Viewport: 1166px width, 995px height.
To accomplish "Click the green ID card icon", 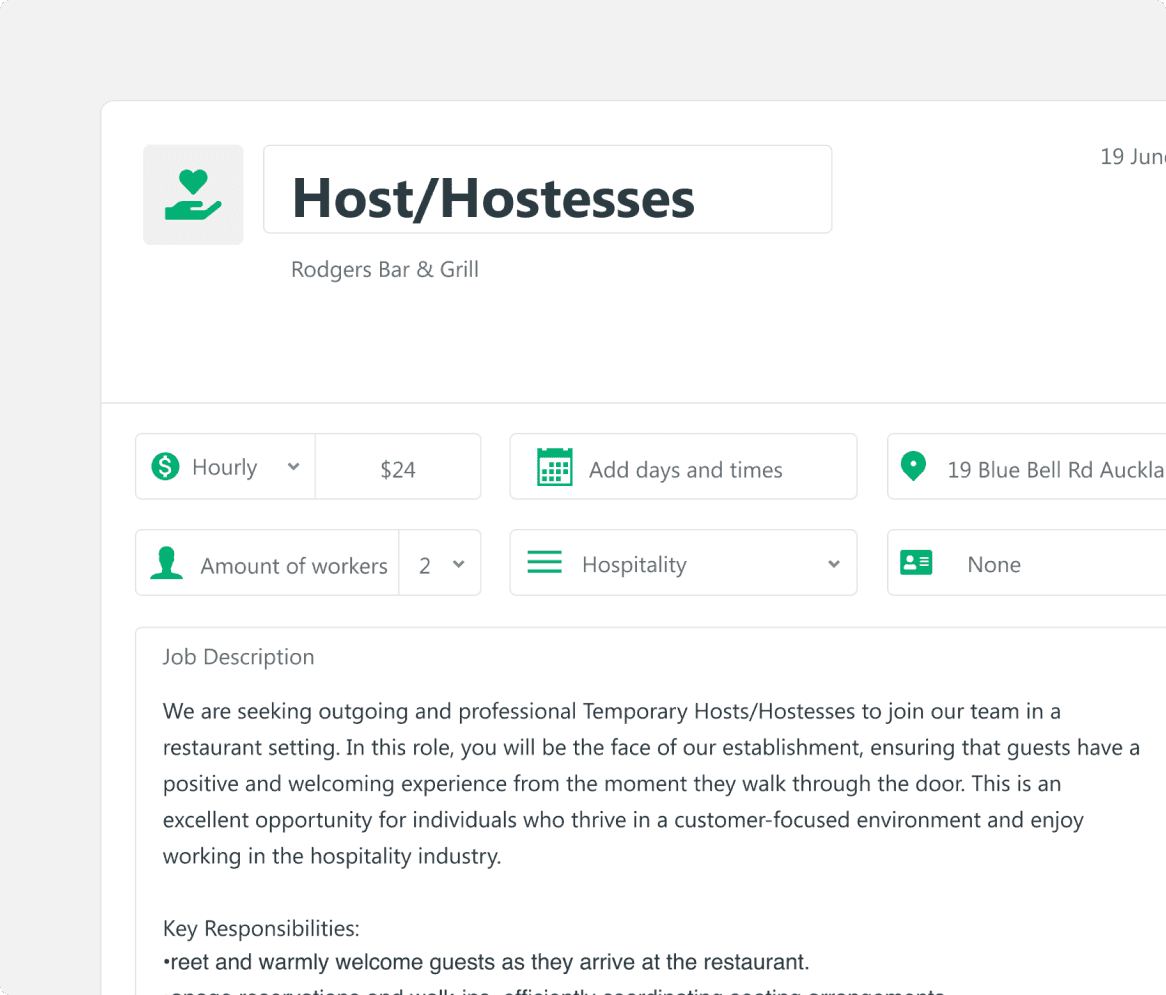I will pyautogui.click(x=916, y=562).
